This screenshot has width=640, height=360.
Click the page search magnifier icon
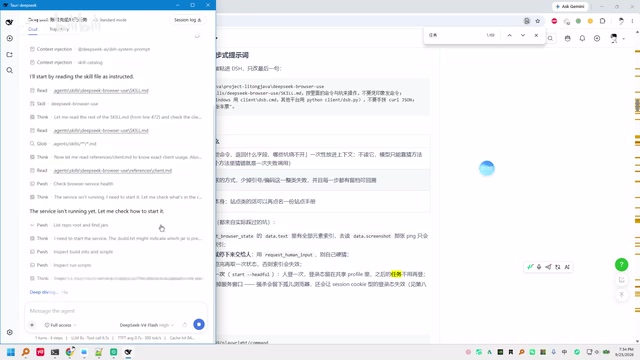pyautogui.click(x=550, y=38)
